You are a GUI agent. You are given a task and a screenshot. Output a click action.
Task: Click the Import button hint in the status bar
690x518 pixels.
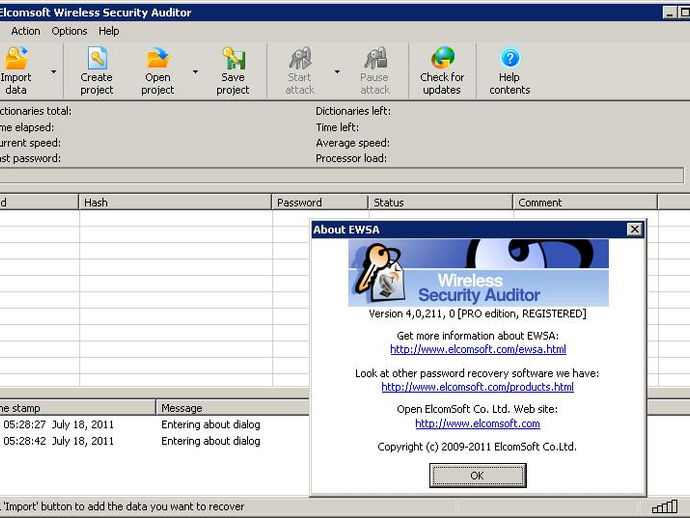pyautogui.click(x=122, y=507)
